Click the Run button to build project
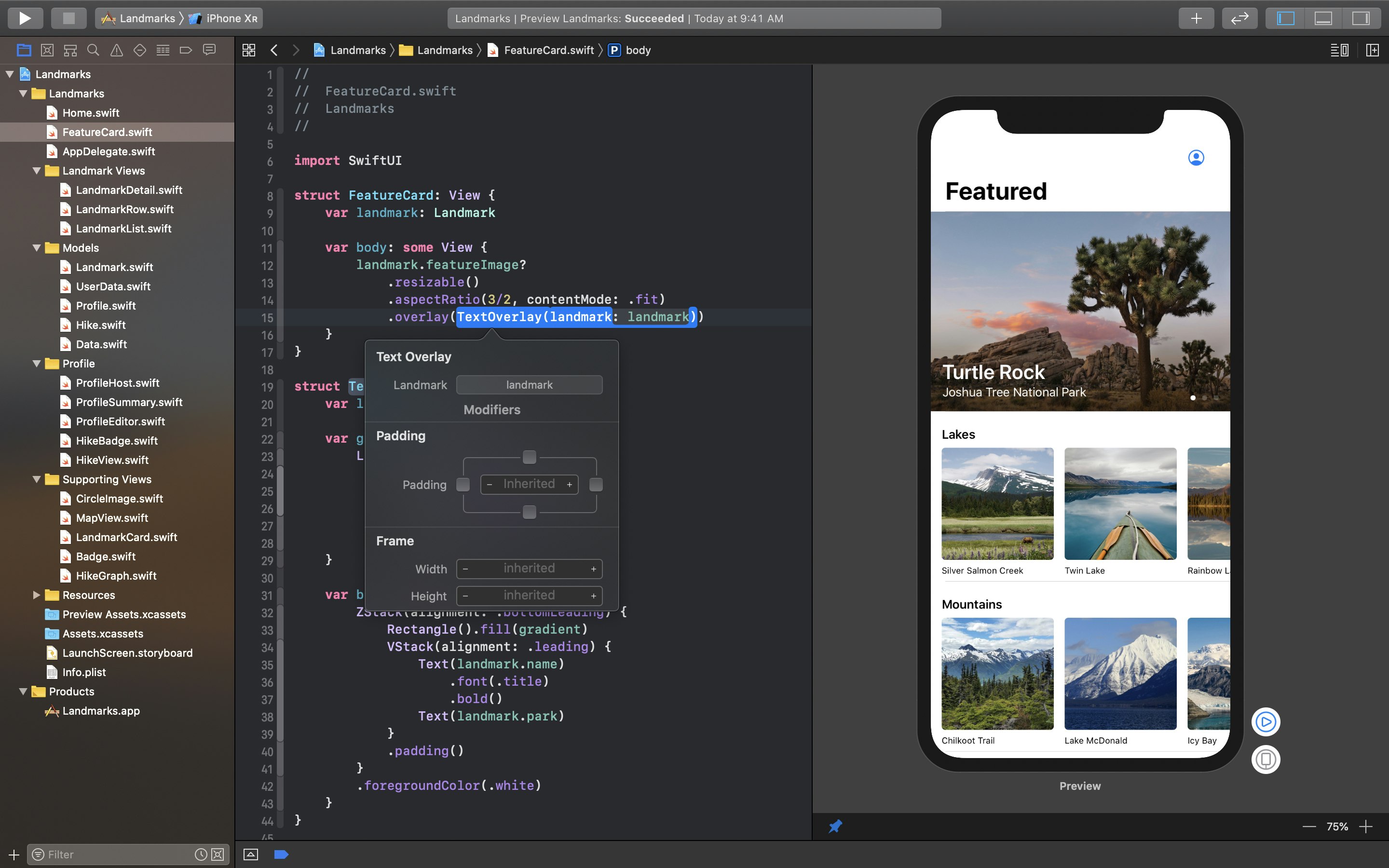 (x=24, y=17)
